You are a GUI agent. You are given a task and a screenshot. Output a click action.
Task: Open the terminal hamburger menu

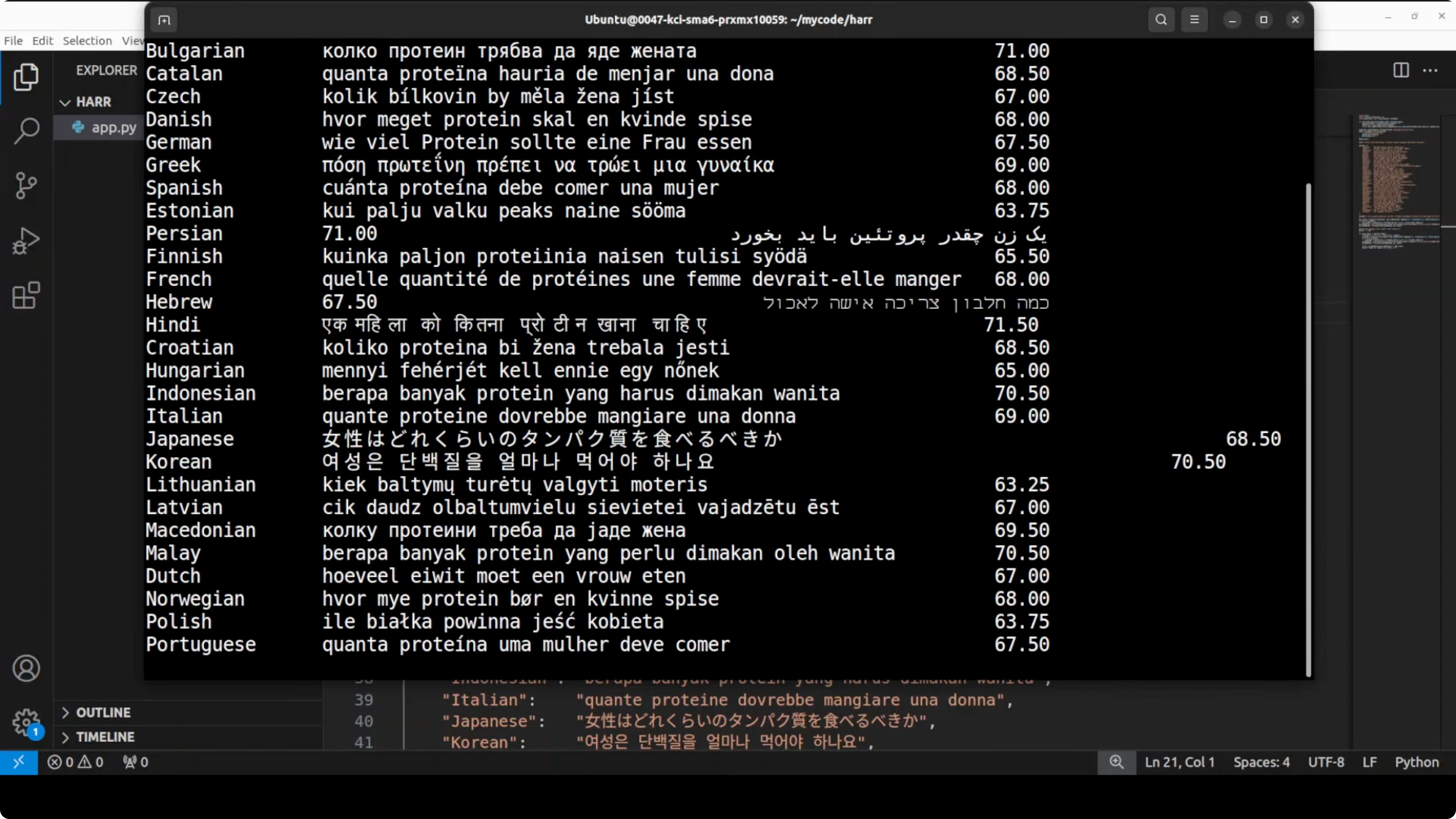pos(1194,20)
